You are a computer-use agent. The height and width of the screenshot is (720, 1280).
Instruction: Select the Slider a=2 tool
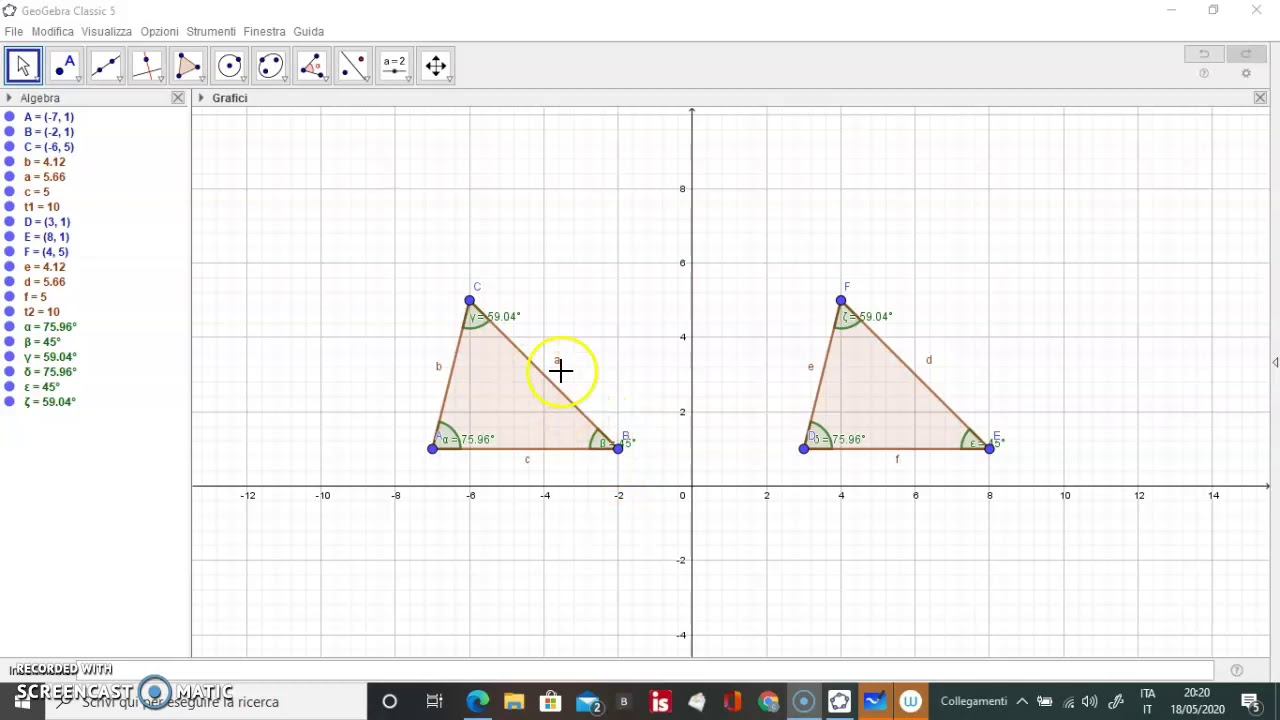click(394, 66)
